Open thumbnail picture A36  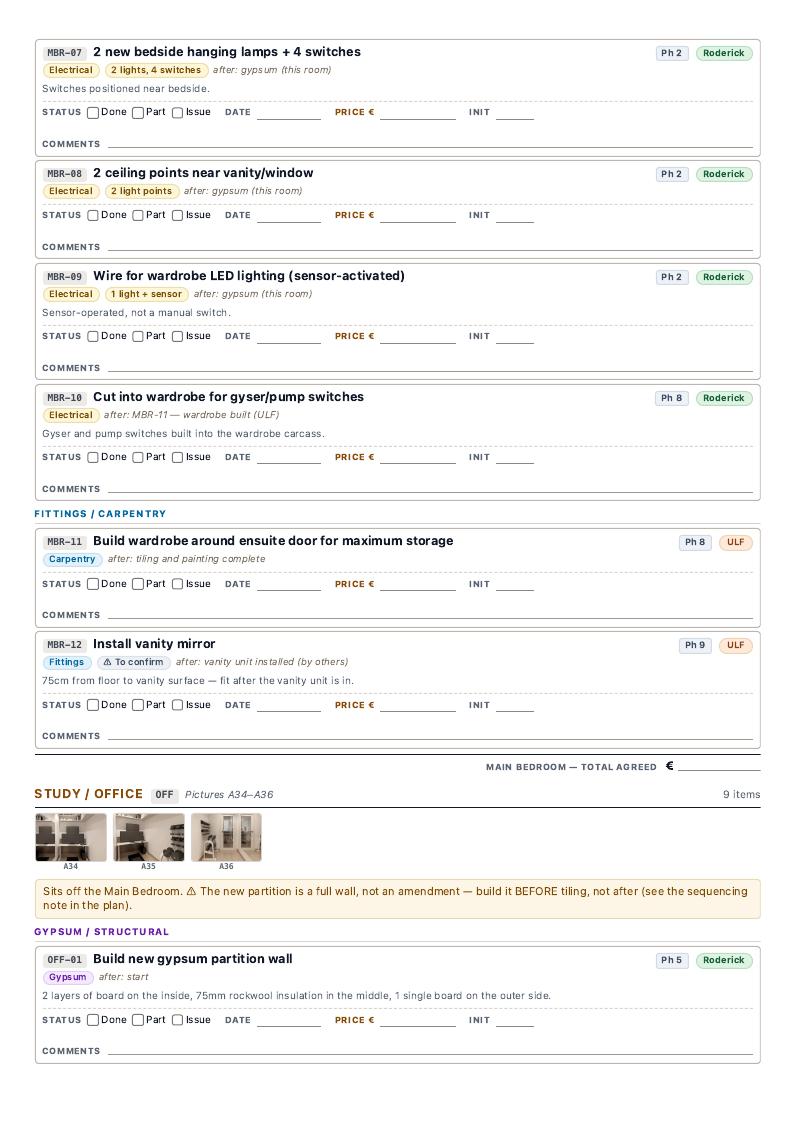tap(226, 837)
